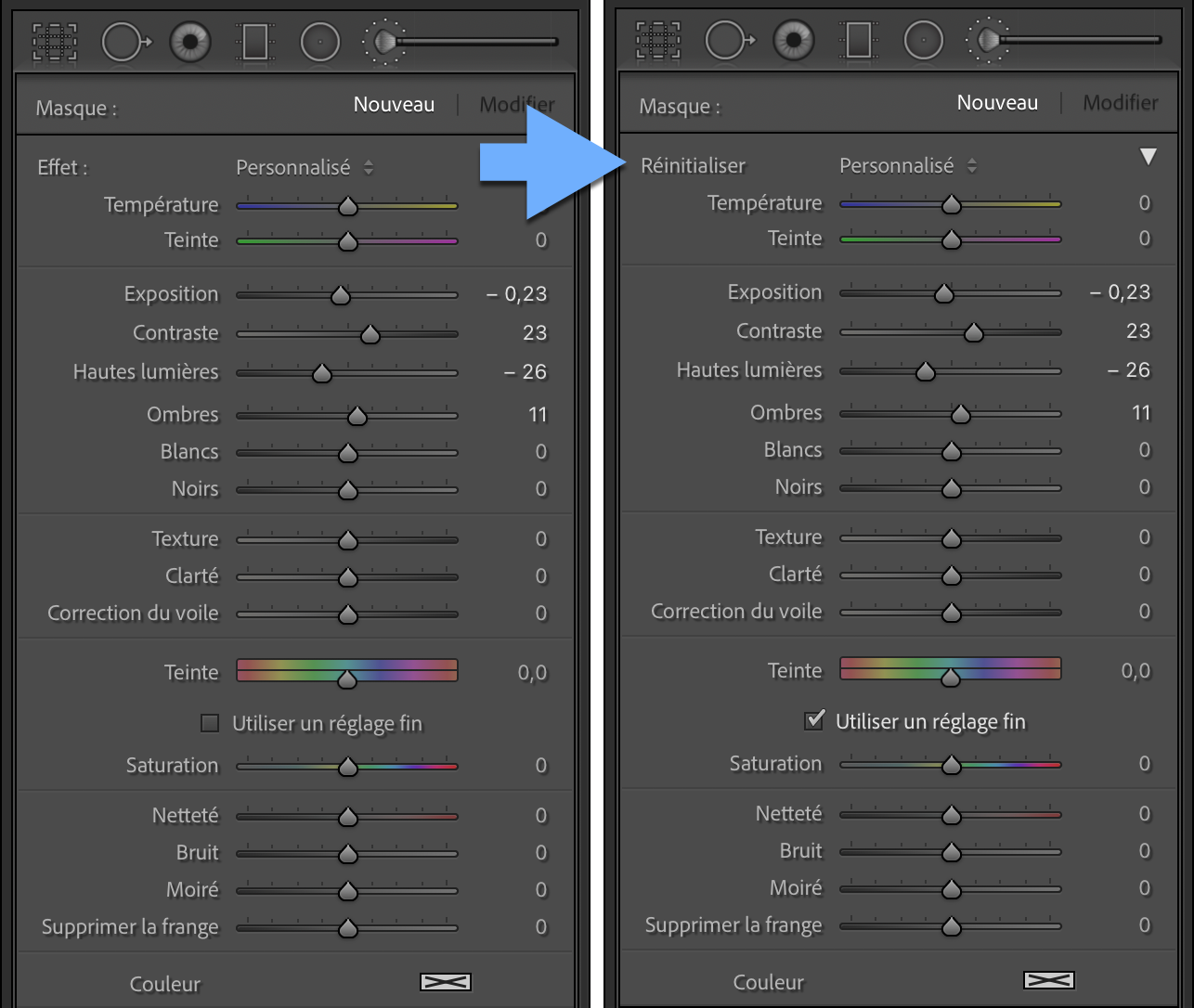Select the Graduated Filter tool in left panel

click(x=254, y=42)
